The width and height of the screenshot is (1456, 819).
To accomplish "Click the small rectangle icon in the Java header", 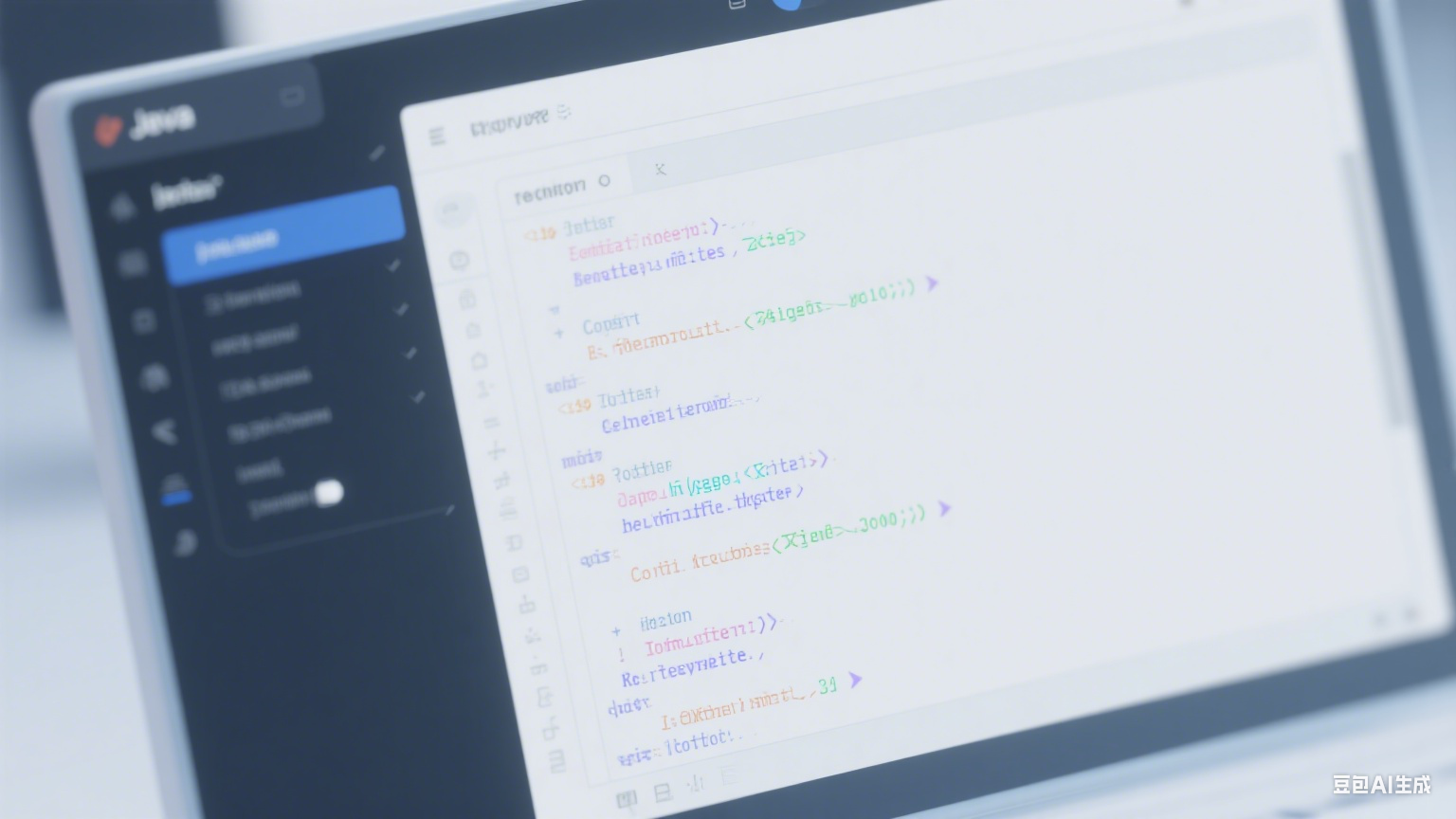I will [292, 96].
